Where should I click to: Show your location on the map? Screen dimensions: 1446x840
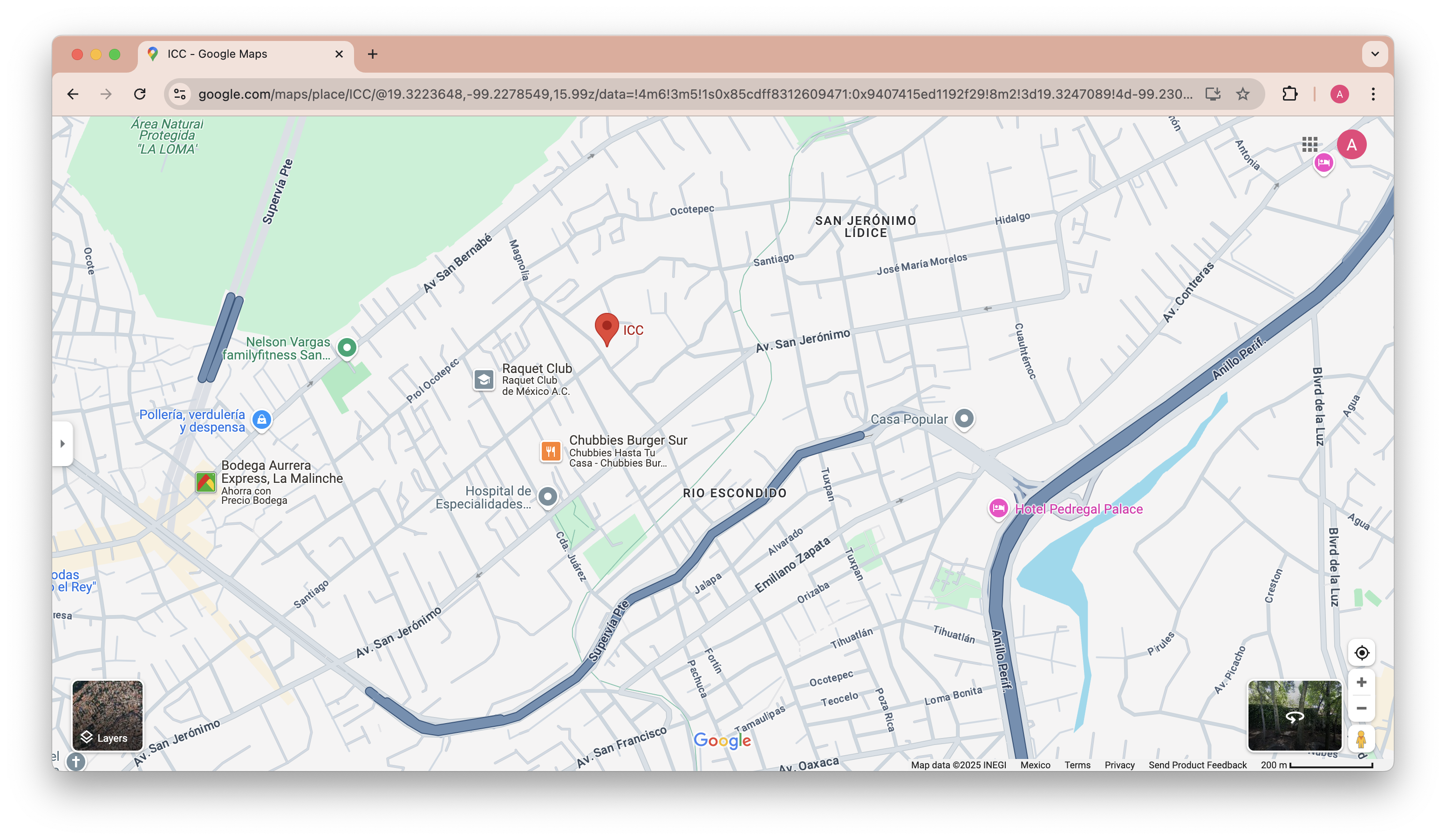click(1361, 652)
